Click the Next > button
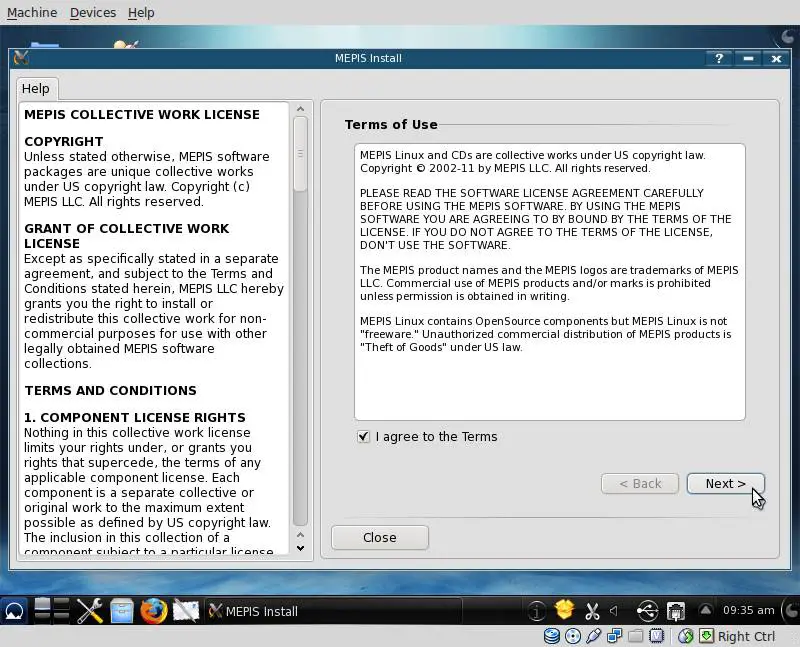Screen dimensions: 800x647 [726, 484]
